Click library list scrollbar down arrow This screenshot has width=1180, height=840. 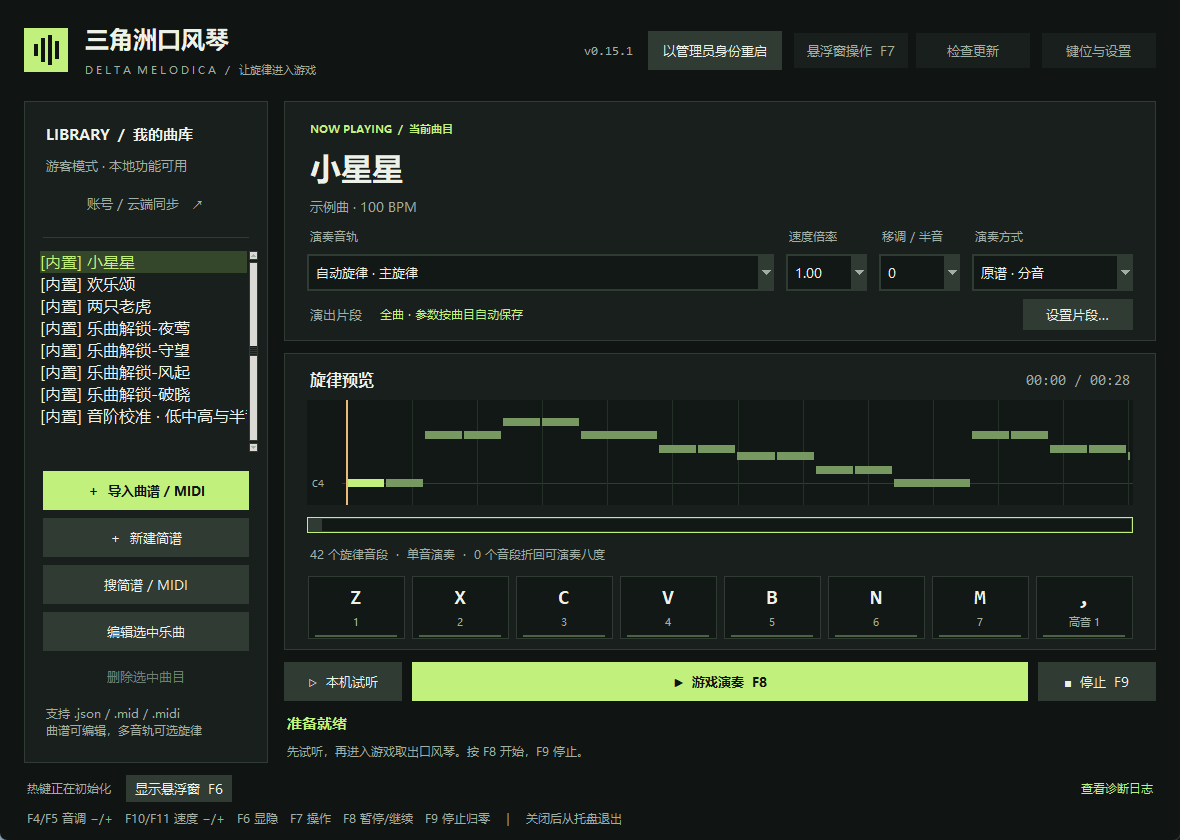point(254,447)
